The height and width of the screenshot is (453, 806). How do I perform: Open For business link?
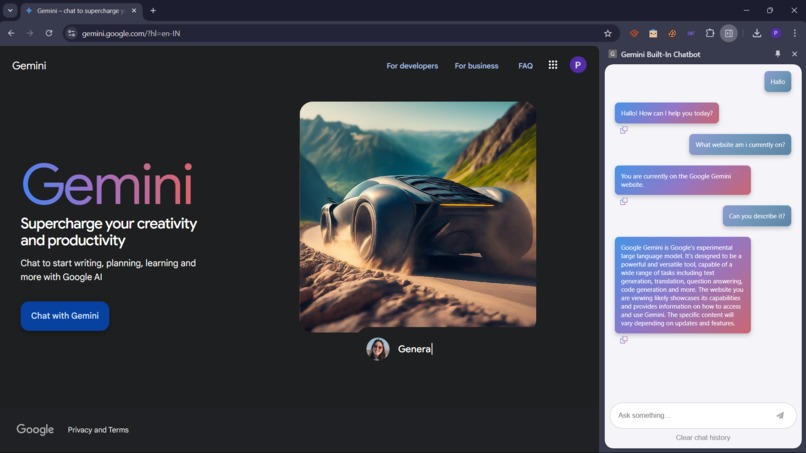point(477,66)
